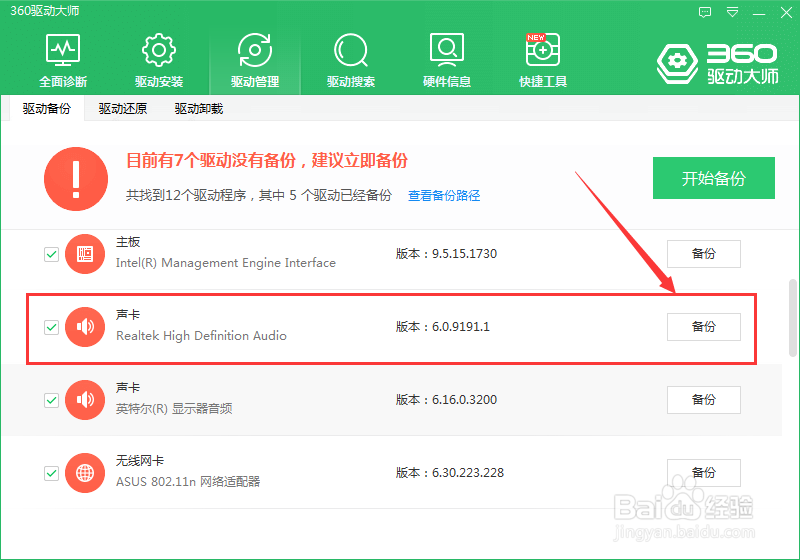Click 备份 for Realtek High Definition Audio

(704, 327)
